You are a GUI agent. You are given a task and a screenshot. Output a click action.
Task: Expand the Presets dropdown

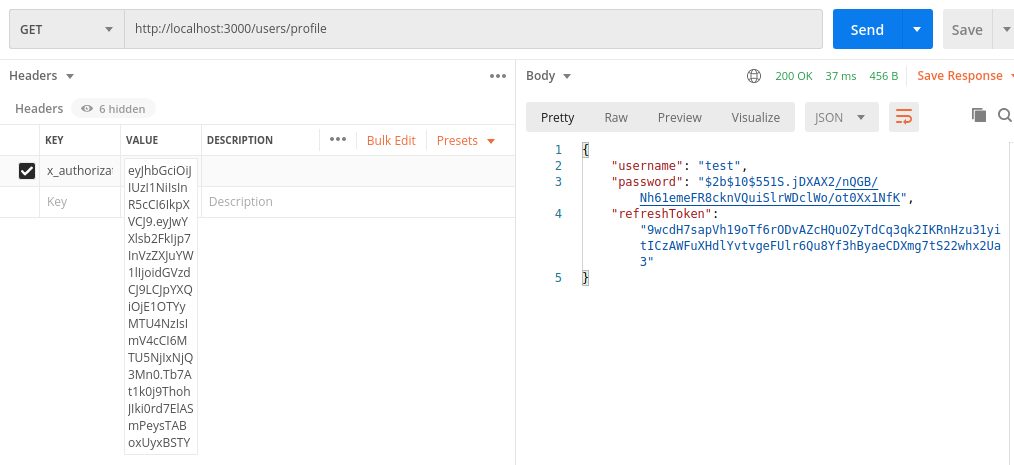tap(466, 141)
